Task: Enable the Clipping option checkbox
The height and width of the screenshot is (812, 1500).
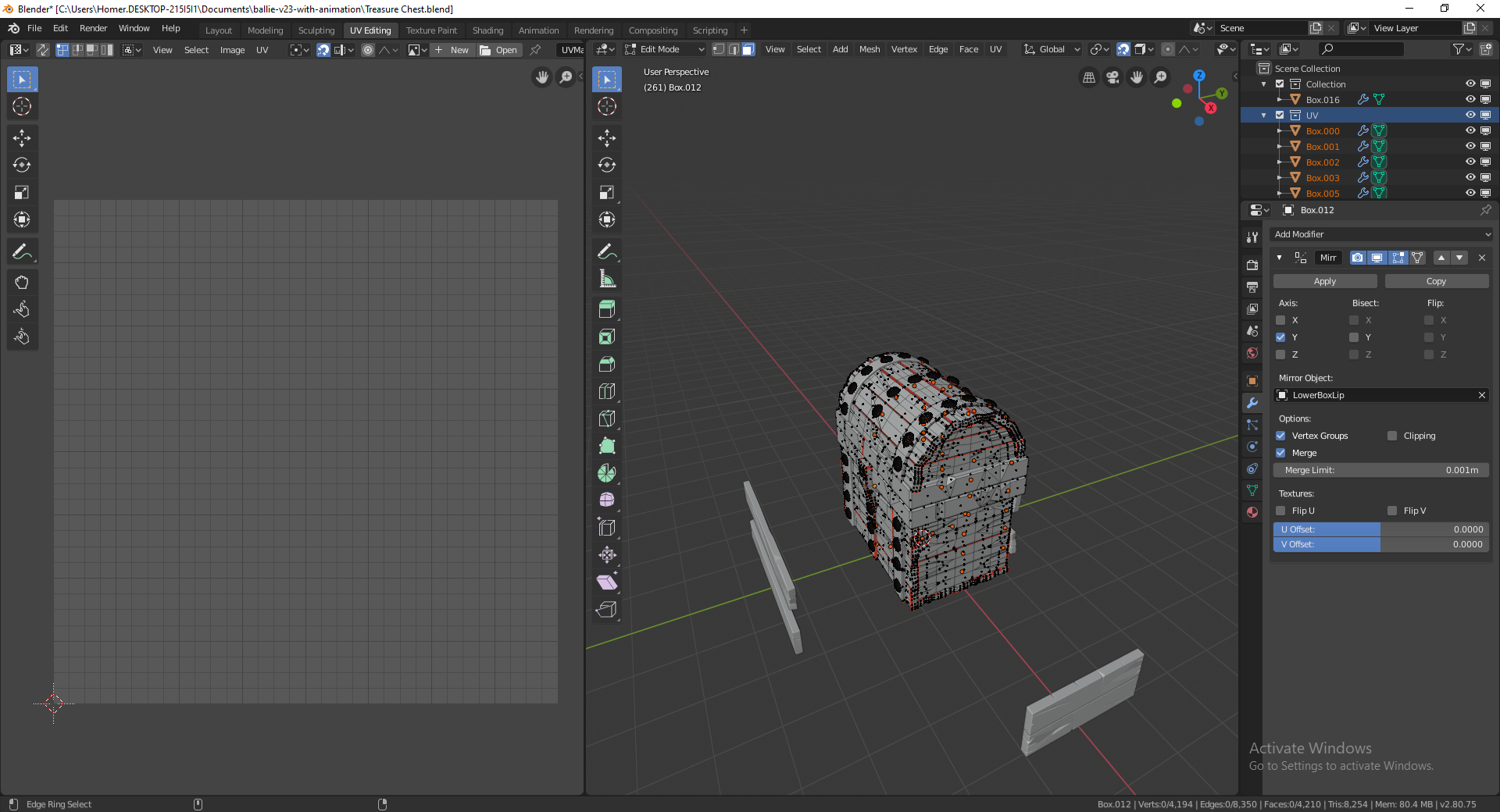Action: [1392, 436]
